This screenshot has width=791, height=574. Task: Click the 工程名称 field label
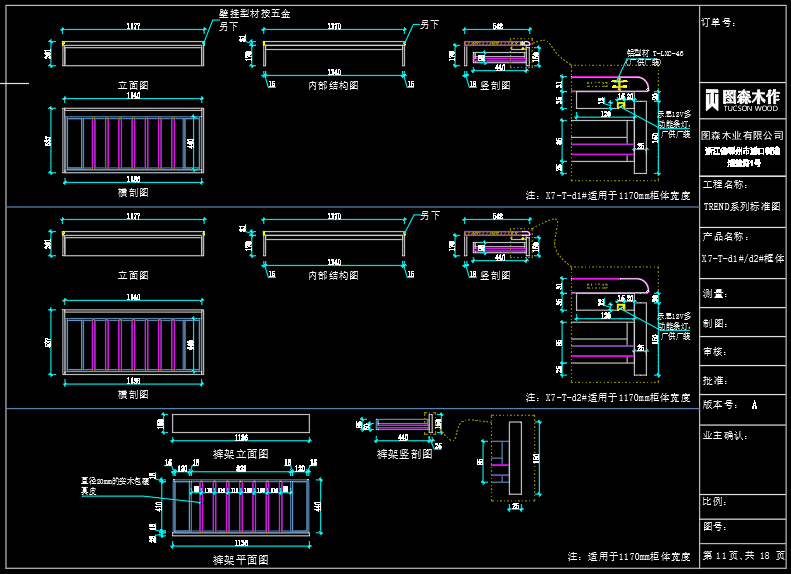coord(724,185)
